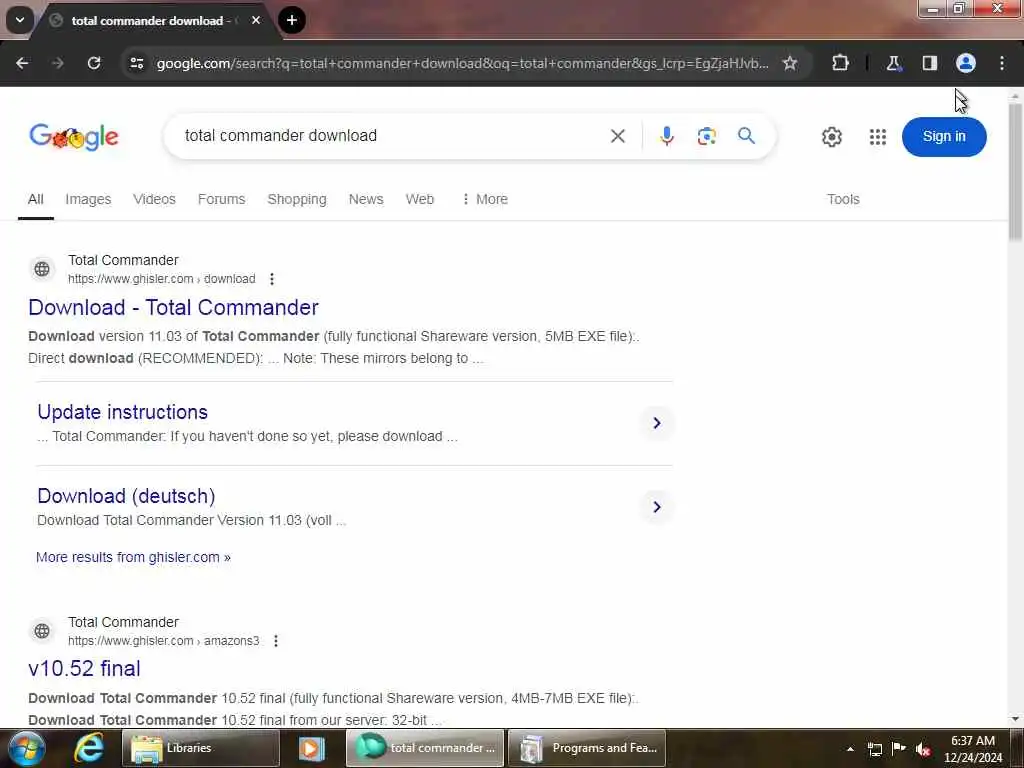
Task: Open the Google apps grid
Action: pyautogui.click(x=878, y=137)
